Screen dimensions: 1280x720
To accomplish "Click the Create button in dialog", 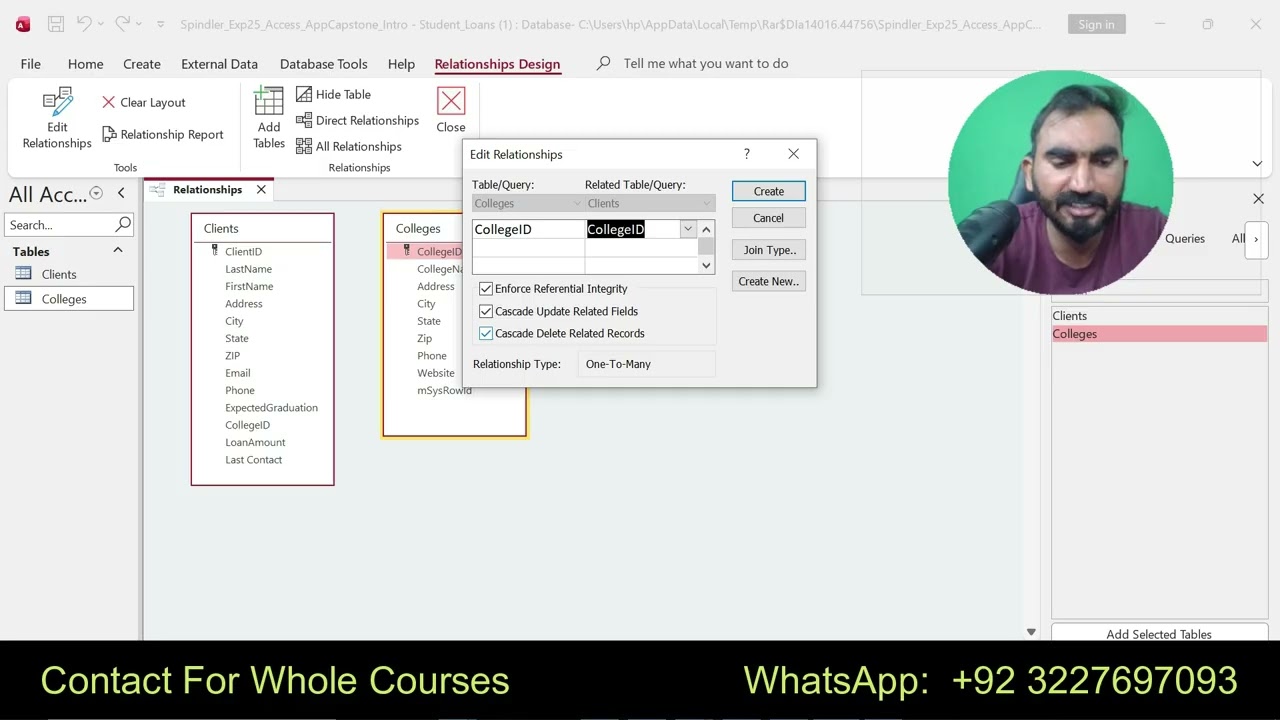I will tap(768, 191).
